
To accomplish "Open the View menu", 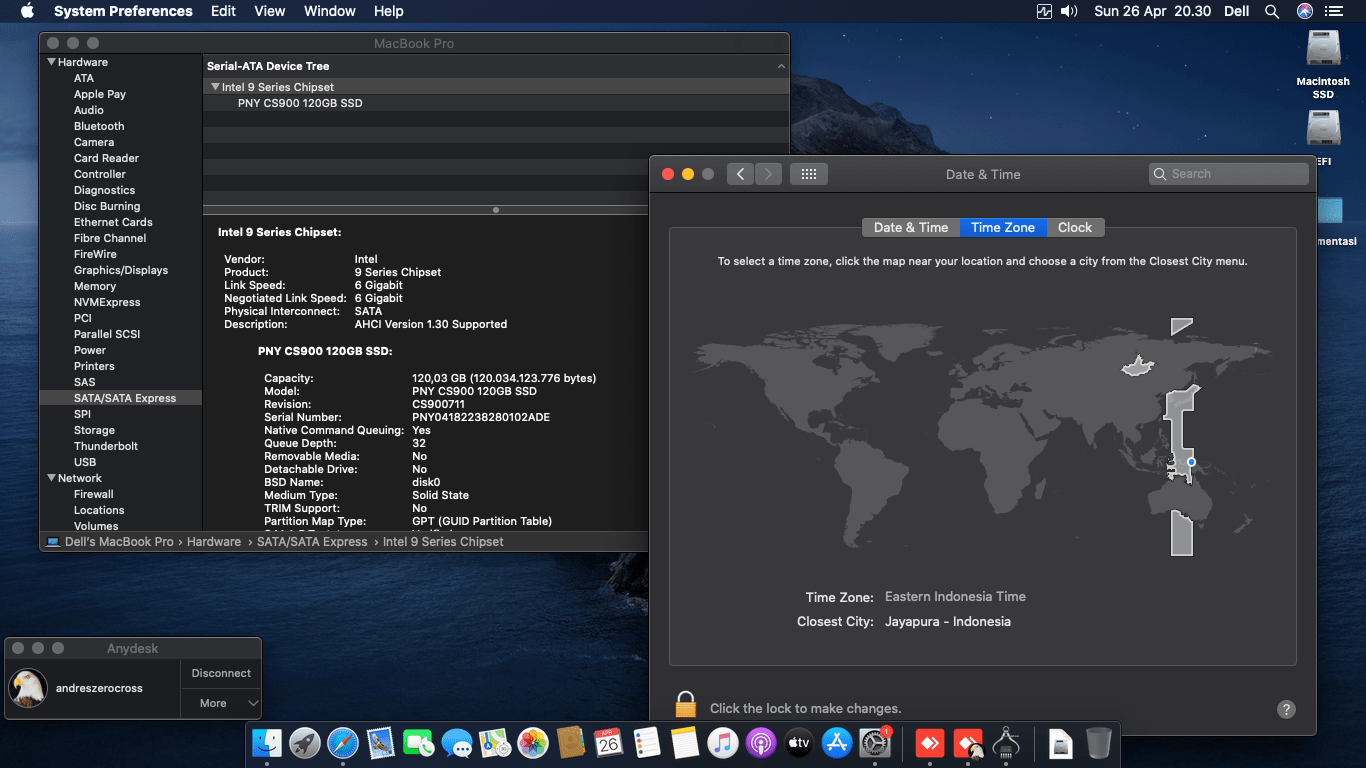I will click(270, 11).
